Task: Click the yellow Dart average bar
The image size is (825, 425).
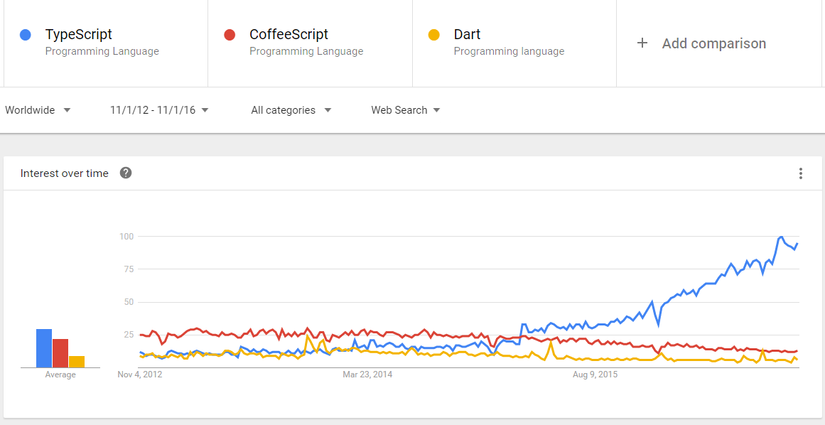Action: pos(77,361)
